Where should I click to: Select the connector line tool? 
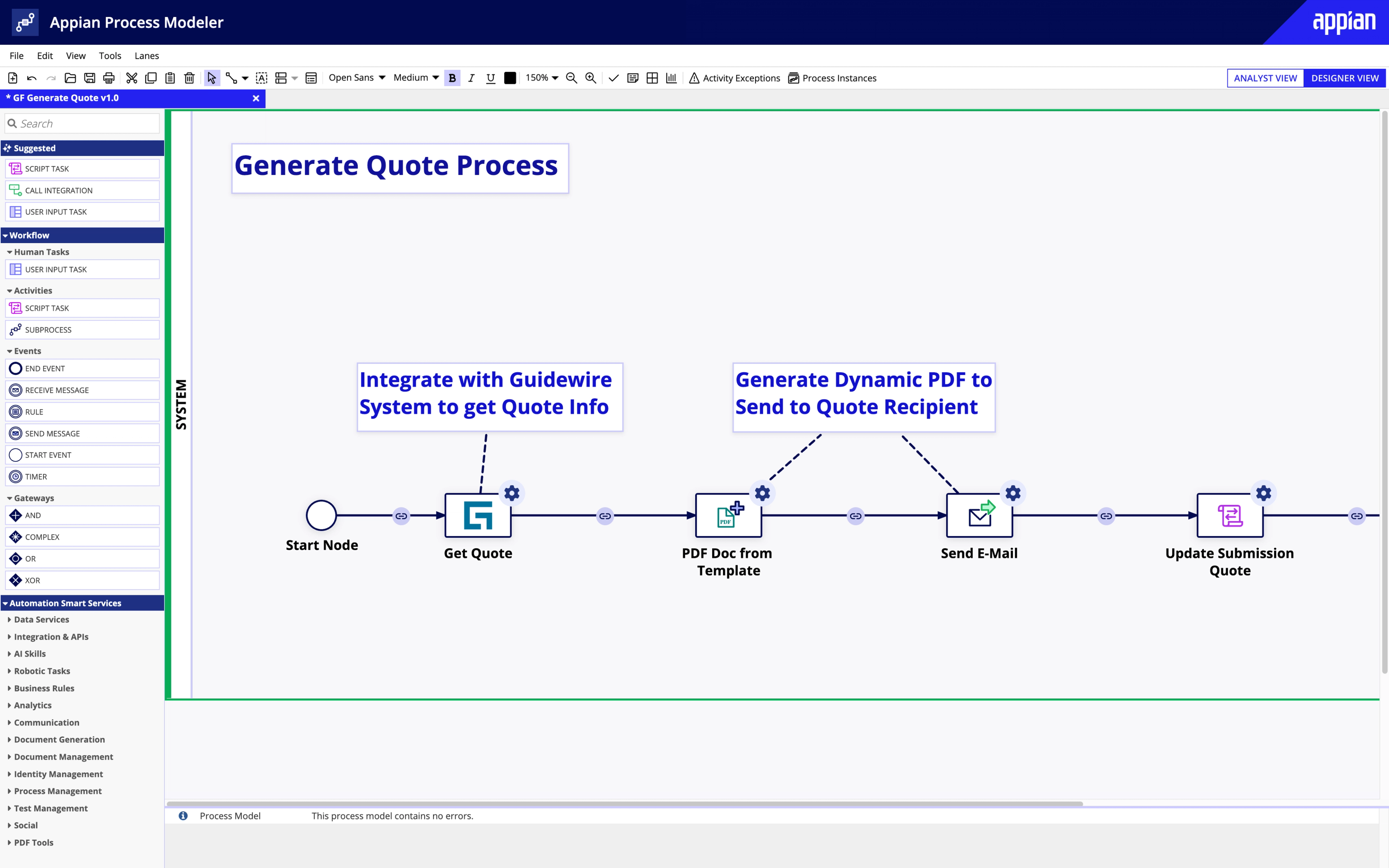coord(231,78)
